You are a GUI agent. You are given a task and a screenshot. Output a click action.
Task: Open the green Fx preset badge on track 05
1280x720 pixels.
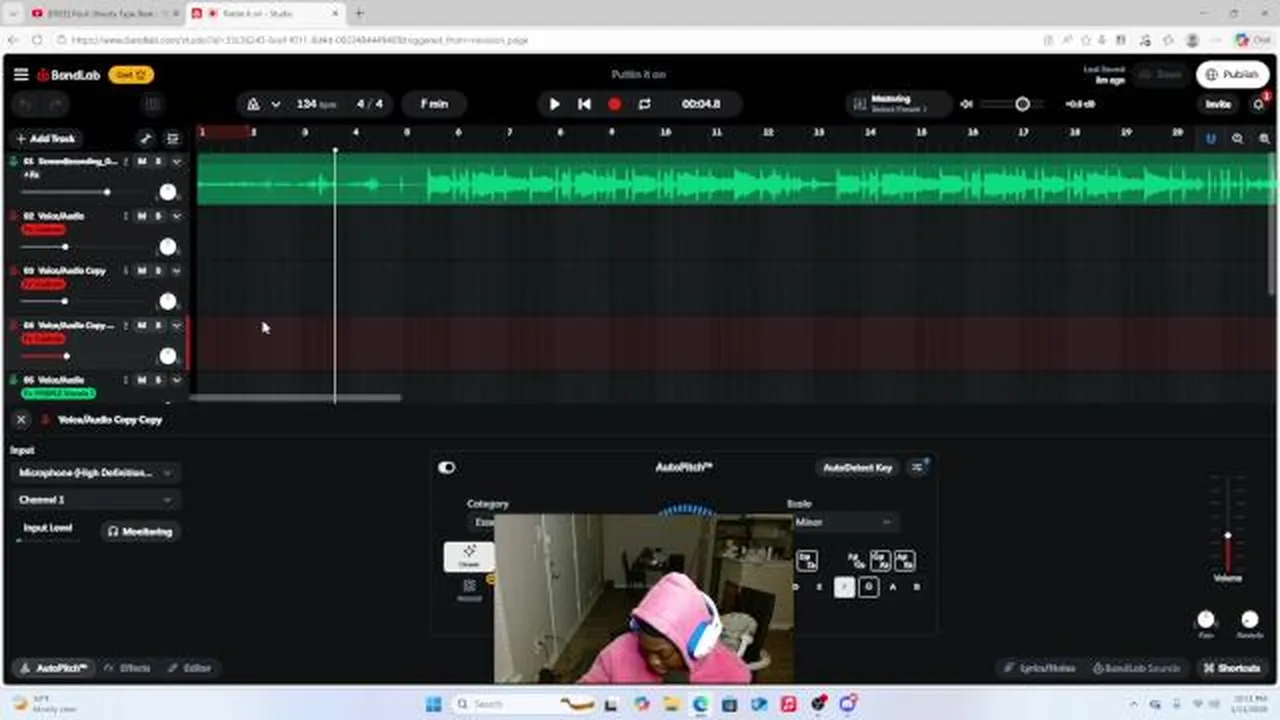pyautogui.click(x=59, y=394)
